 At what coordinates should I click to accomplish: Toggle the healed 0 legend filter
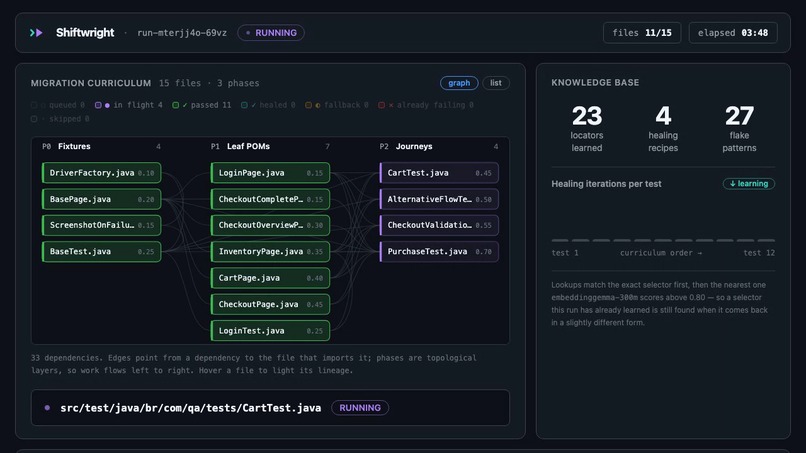point(268,105)
